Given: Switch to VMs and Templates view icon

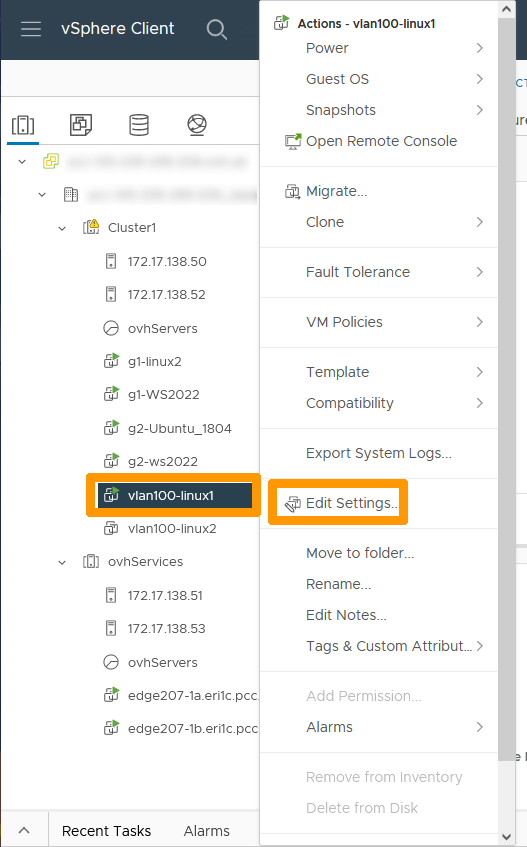Looking at the screenshot, I should click(81, 125).
